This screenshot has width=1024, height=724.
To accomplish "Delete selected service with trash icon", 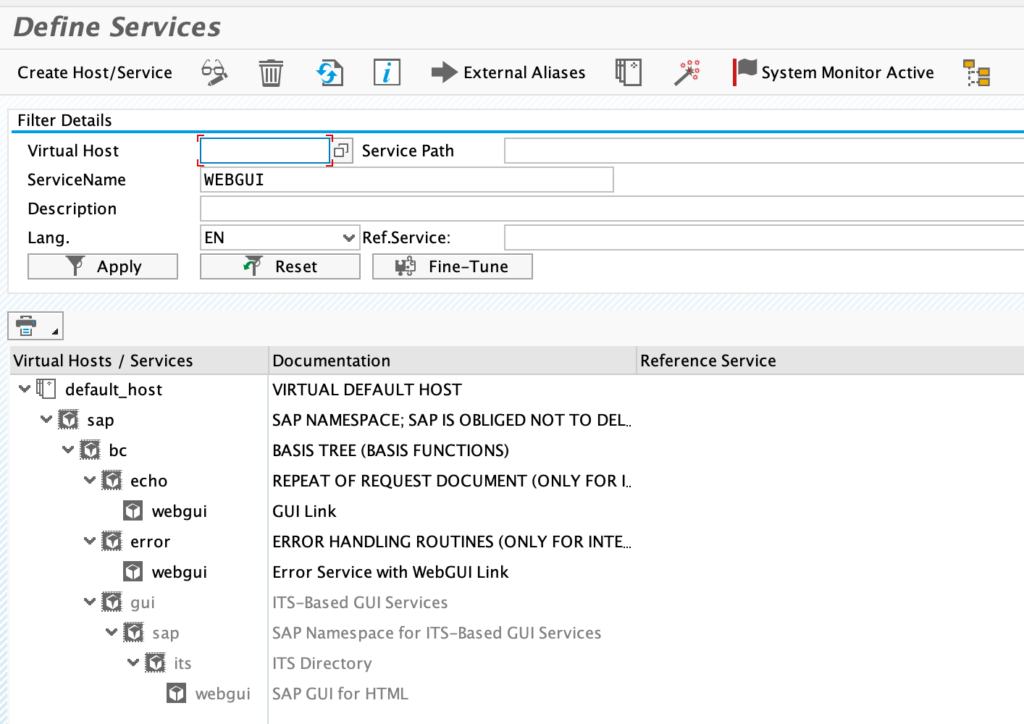I will coord(270,72).
